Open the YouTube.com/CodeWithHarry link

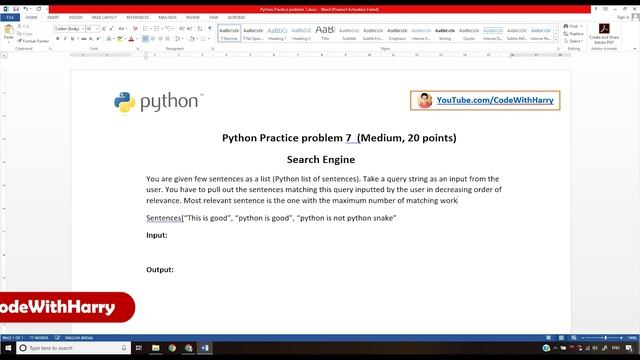(495, 100)
